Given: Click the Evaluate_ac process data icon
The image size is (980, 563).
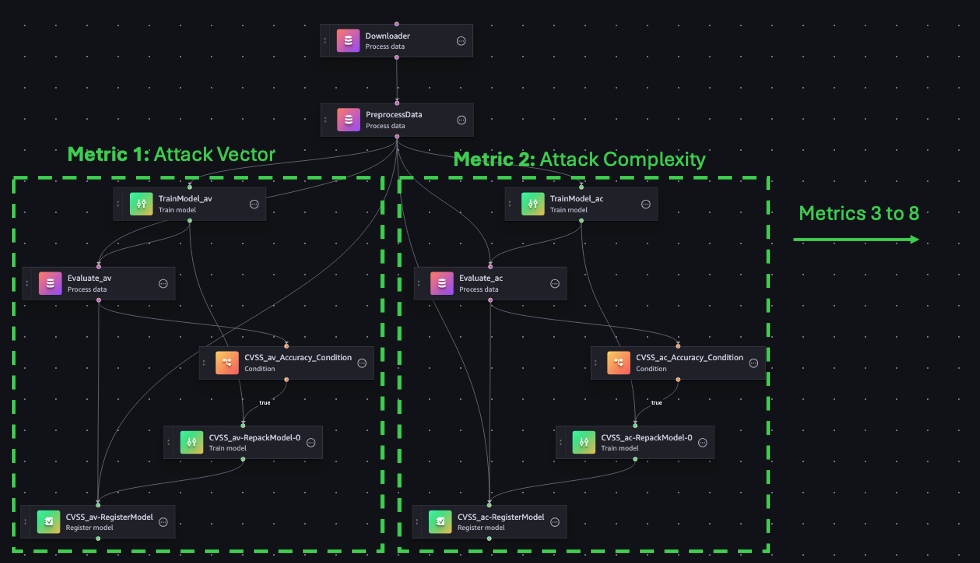Looking at the screenshot, I should pyautogui.click(x=442, y=283).
